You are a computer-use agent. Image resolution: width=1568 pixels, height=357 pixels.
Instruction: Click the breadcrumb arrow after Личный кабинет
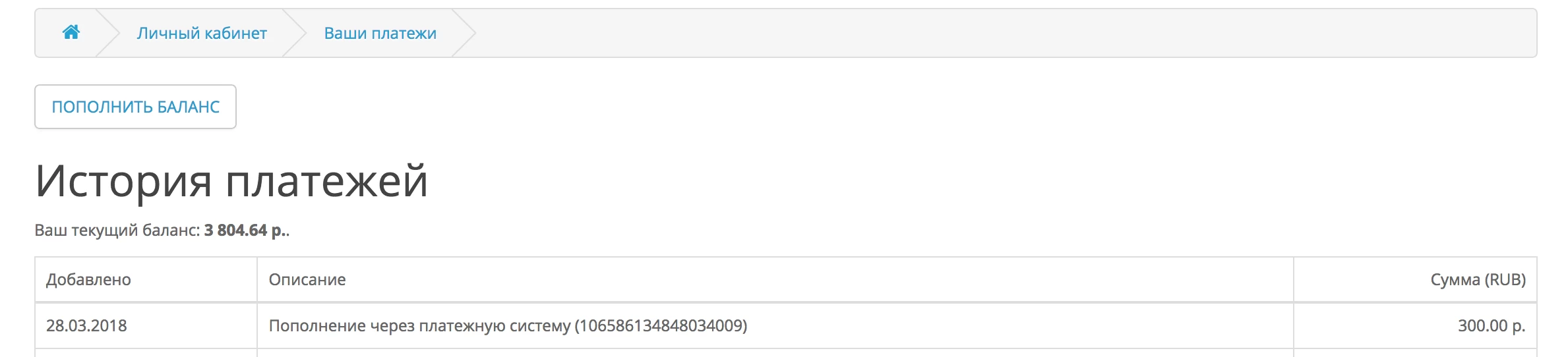point(295,33)
